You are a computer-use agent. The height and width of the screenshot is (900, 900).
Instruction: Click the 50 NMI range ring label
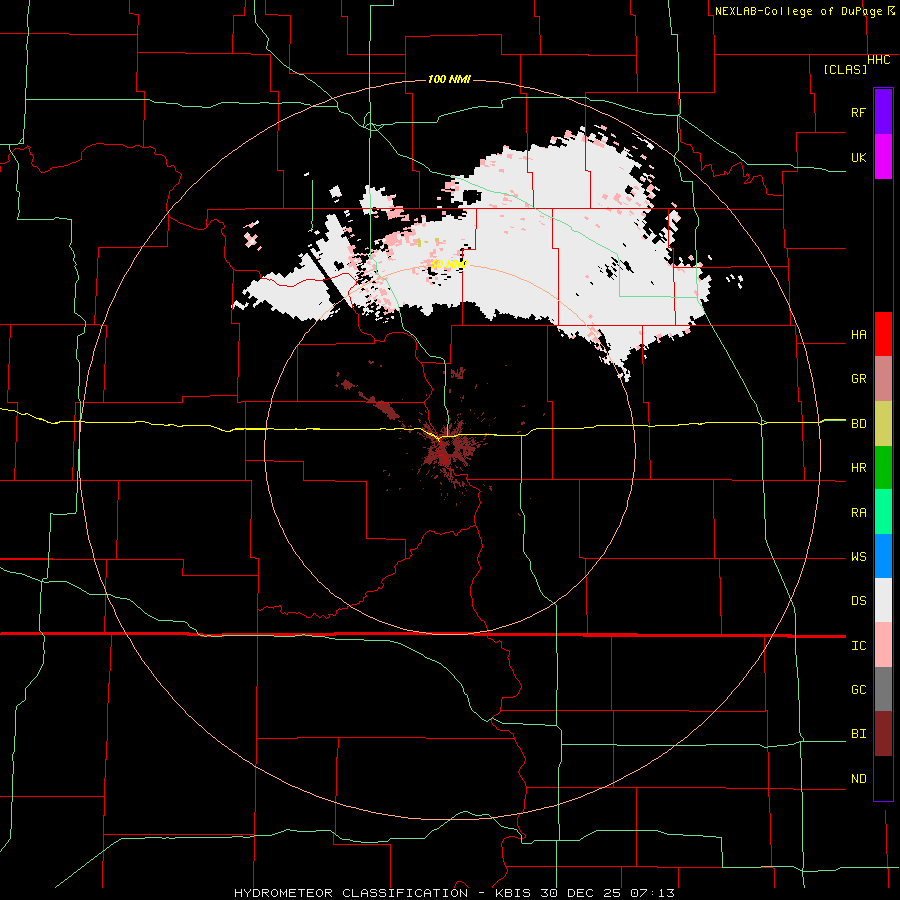(x=449, y=264)
